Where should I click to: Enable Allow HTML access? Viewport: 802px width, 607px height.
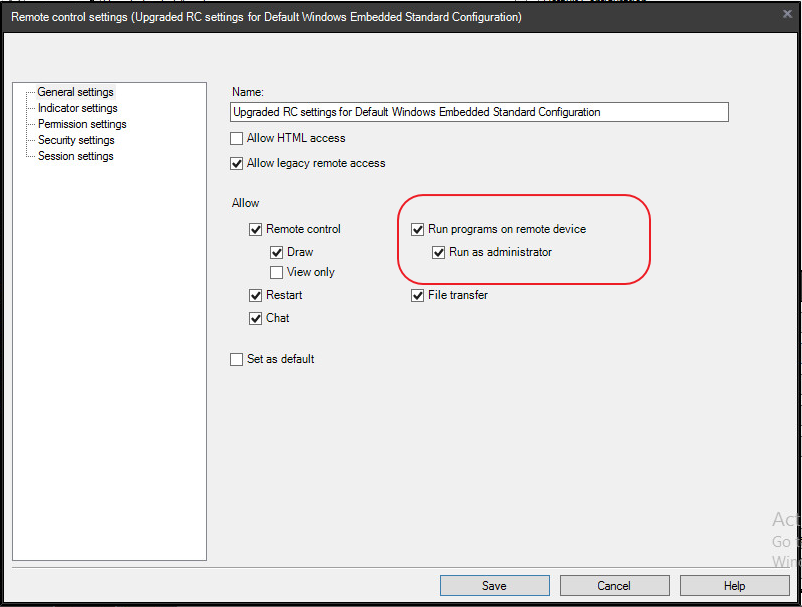pos(236,139)
